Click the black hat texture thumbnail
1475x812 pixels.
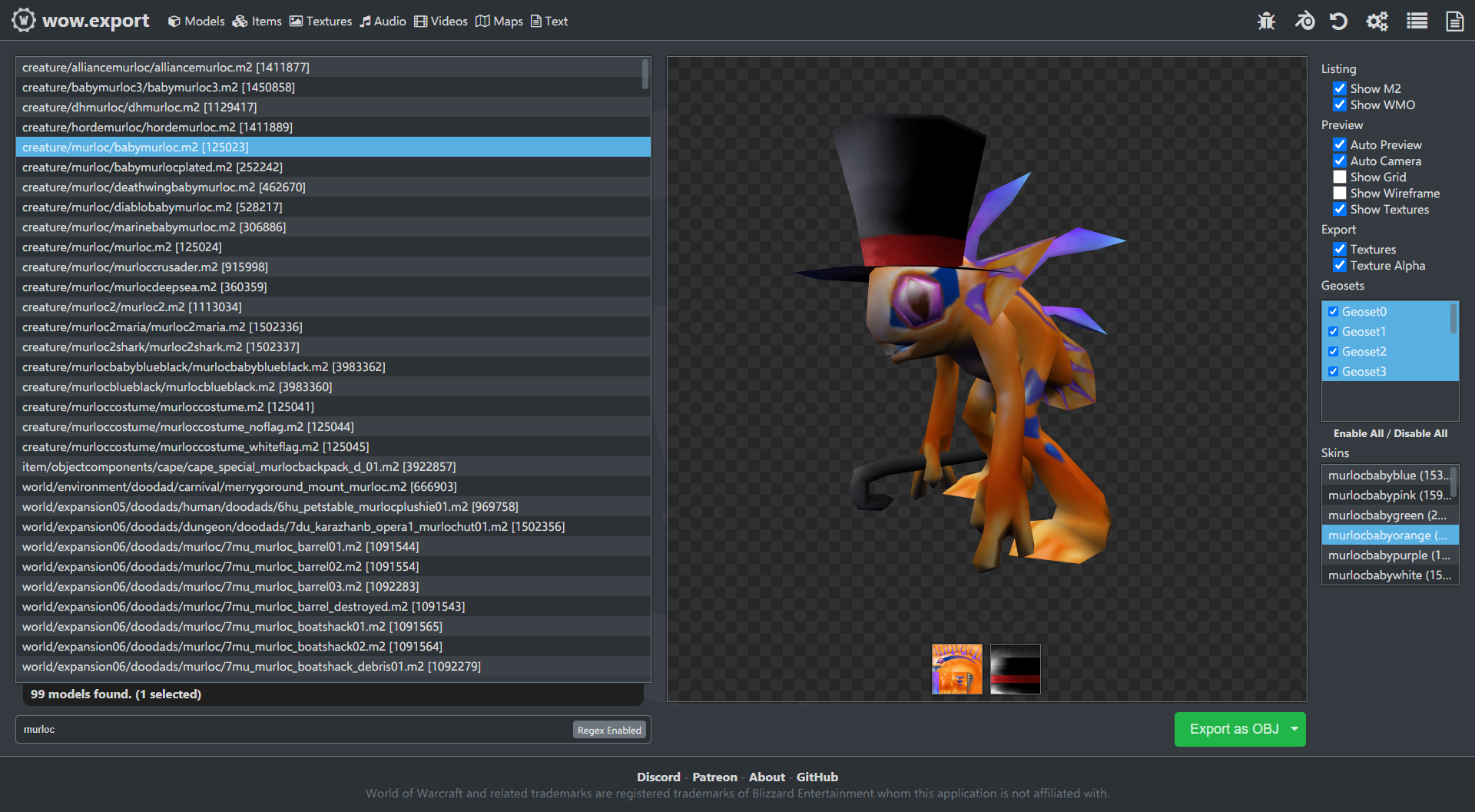pyautogui.click(x=1015, y=669)
